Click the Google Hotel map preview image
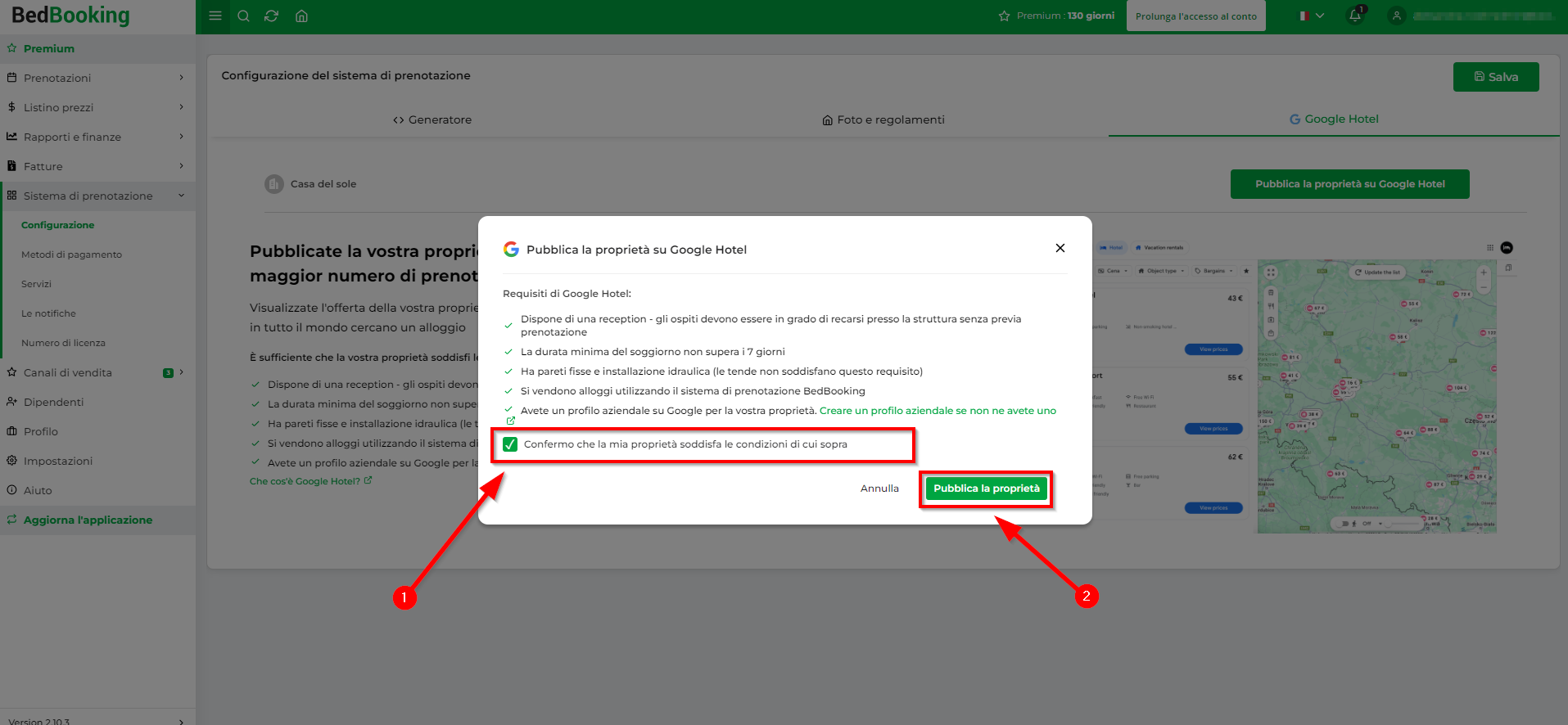Image resolution: width=1568 pixels, height=725 pixels. pos(1376,396)
